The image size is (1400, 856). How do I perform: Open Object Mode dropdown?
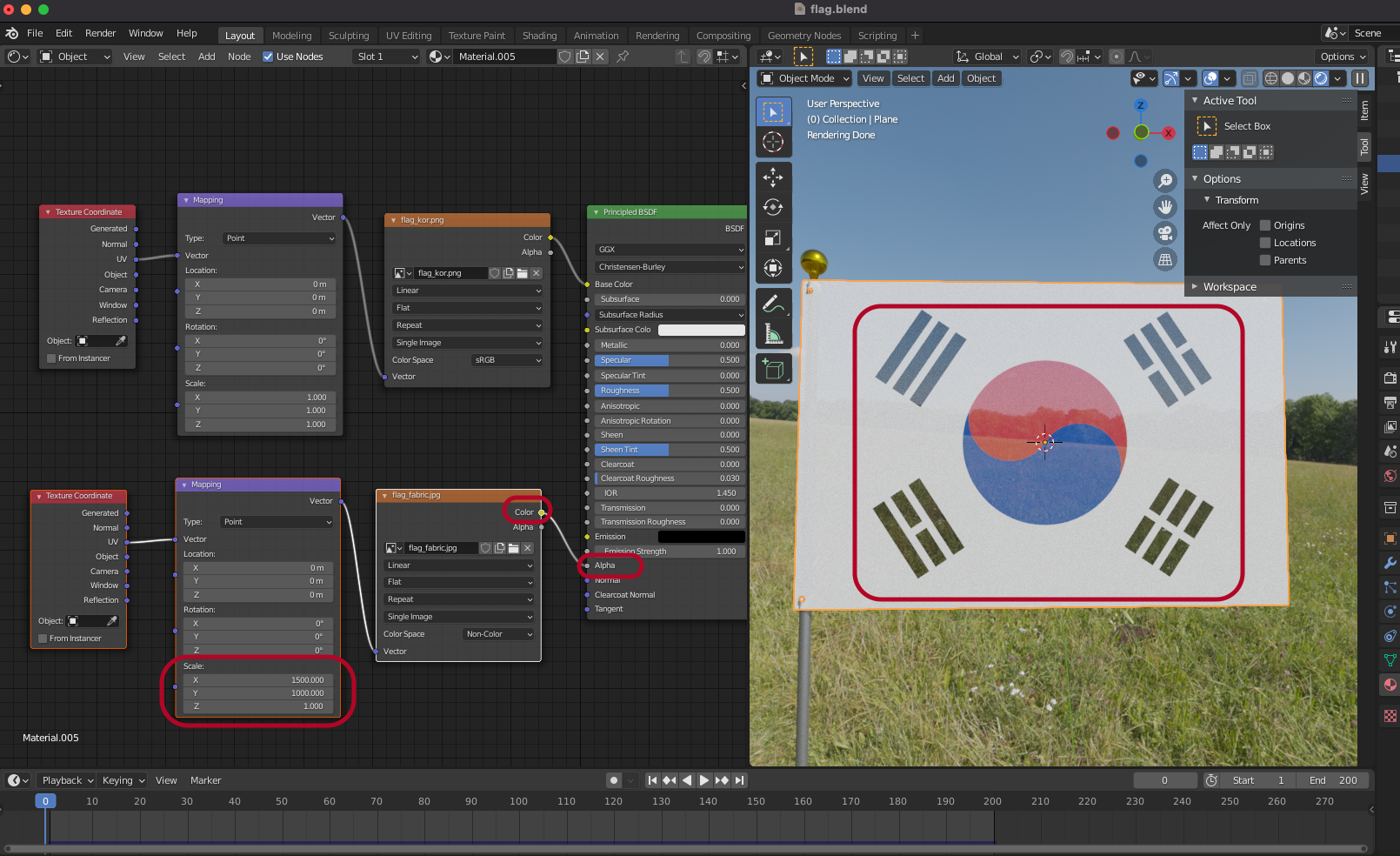(x=805, y=78)
